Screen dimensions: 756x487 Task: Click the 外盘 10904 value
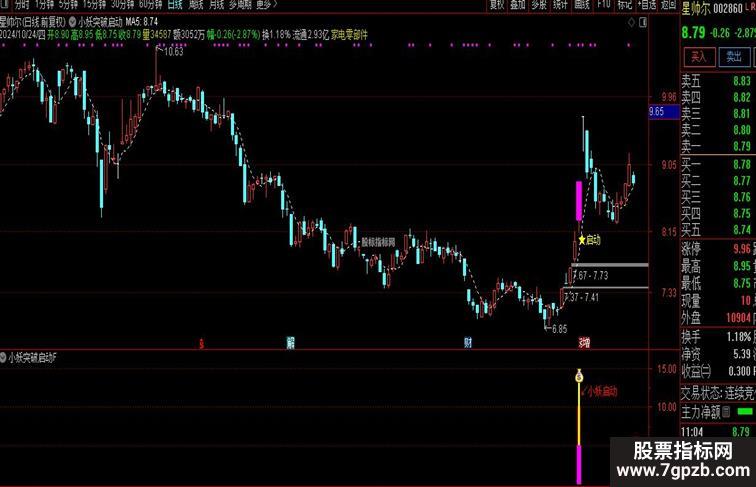[x=739, y=318]
